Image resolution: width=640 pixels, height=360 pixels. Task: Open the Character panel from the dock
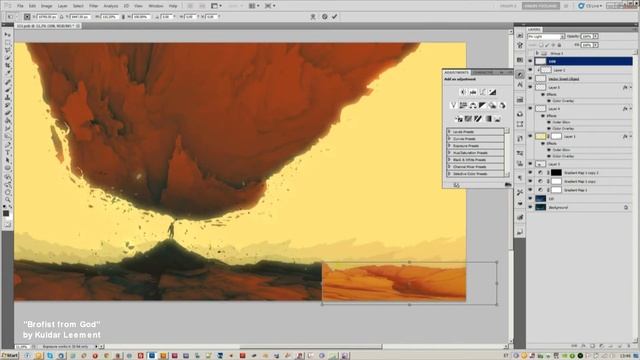pos(520,85)
